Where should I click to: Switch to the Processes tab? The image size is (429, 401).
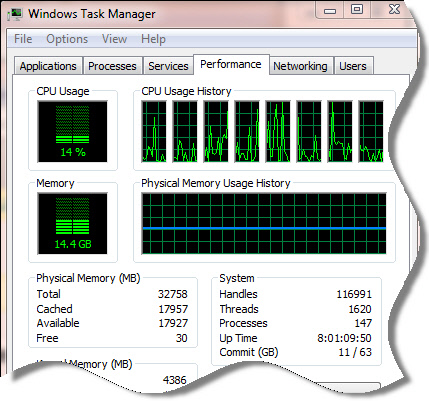(x=112, y=66)
